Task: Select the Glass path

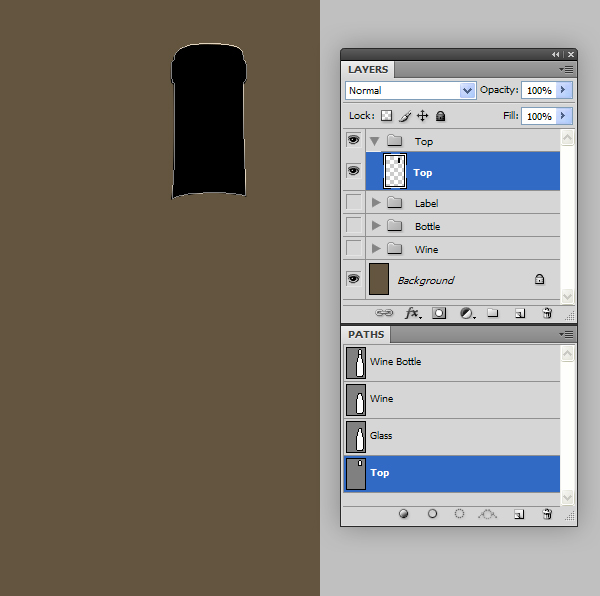Action: (452, 436)
